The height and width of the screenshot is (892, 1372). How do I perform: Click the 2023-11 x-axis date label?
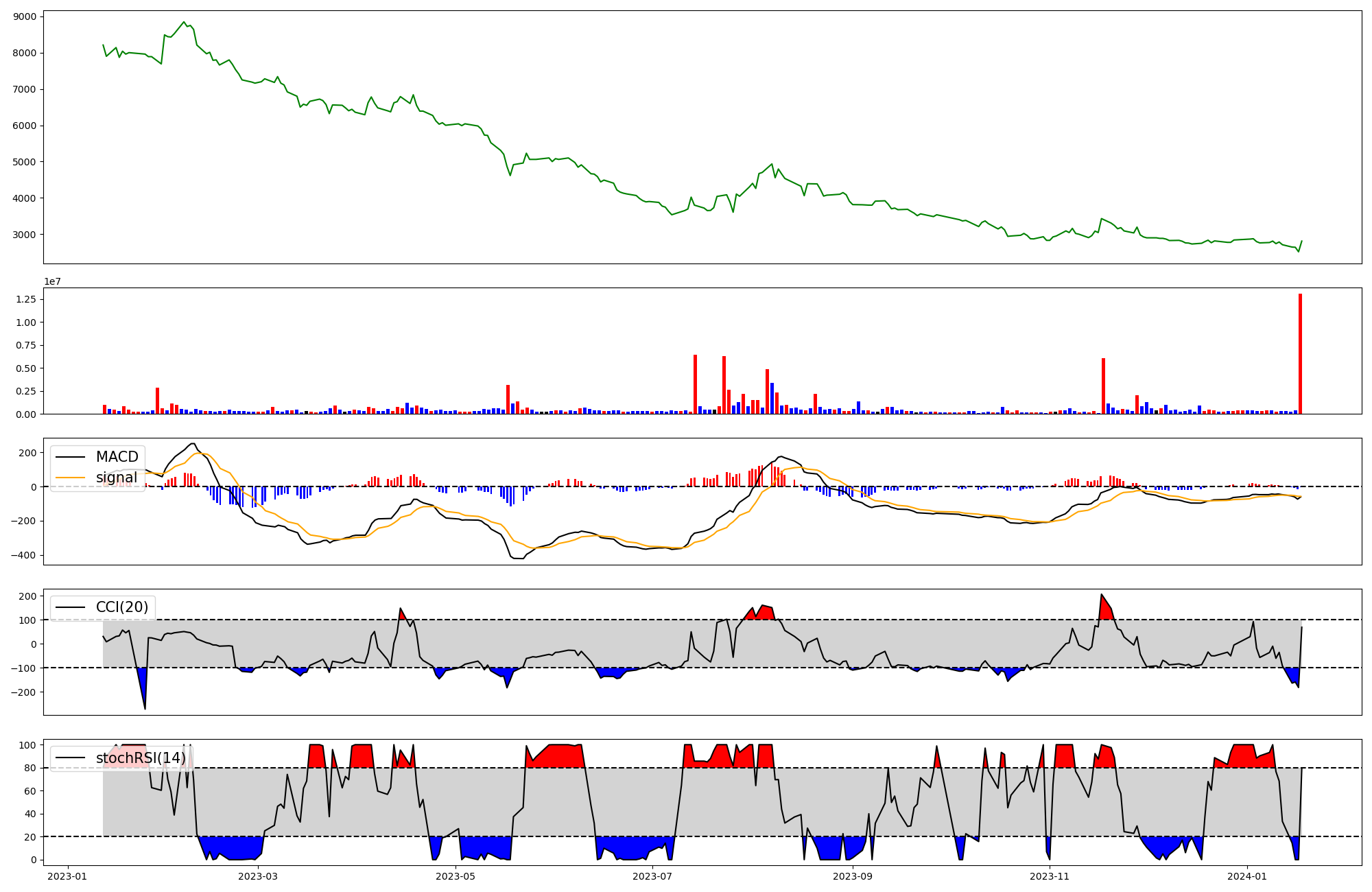tap(1050, 876)
